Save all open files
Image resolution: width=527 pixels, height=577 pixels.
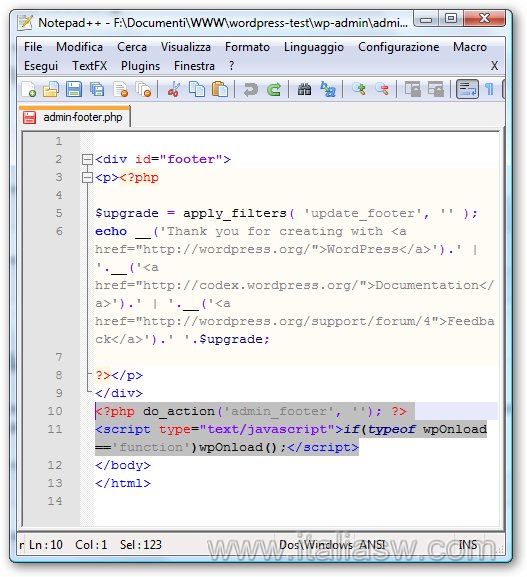click(97, 89)
